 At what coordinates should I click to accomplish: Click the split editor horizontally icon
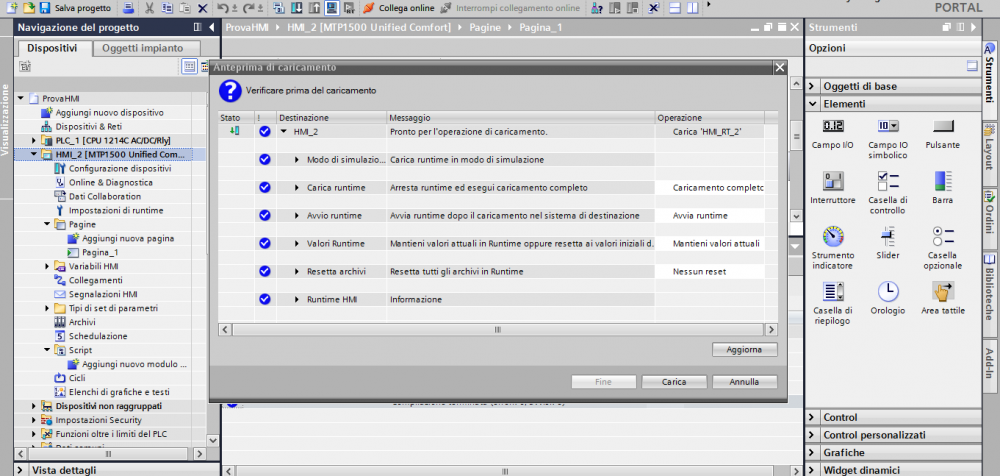(675, 8)
